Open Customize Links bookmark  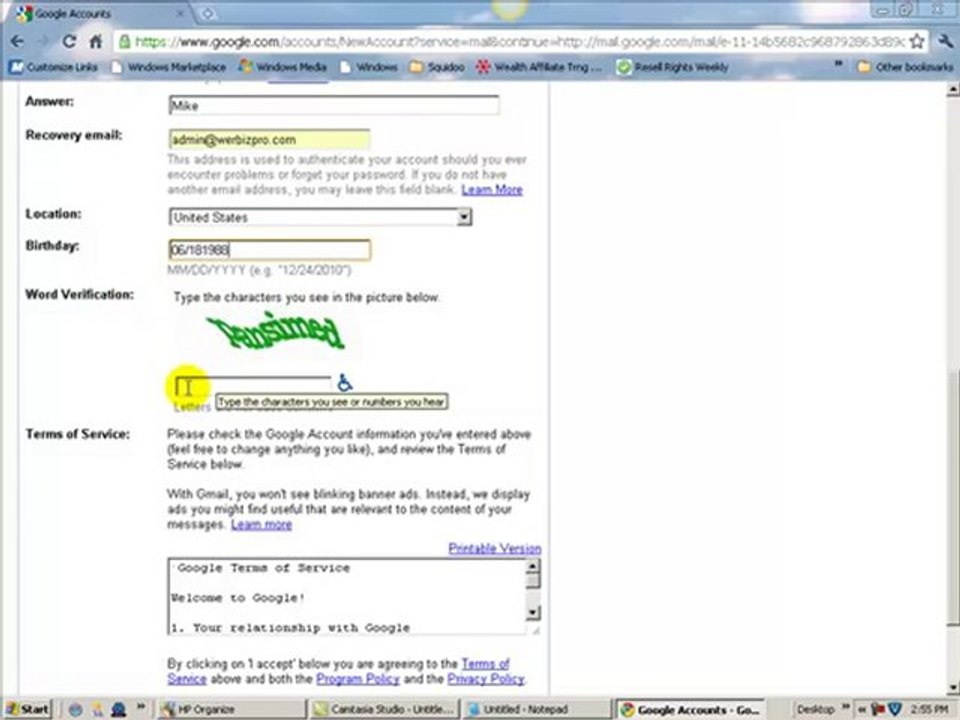(54, 67)
